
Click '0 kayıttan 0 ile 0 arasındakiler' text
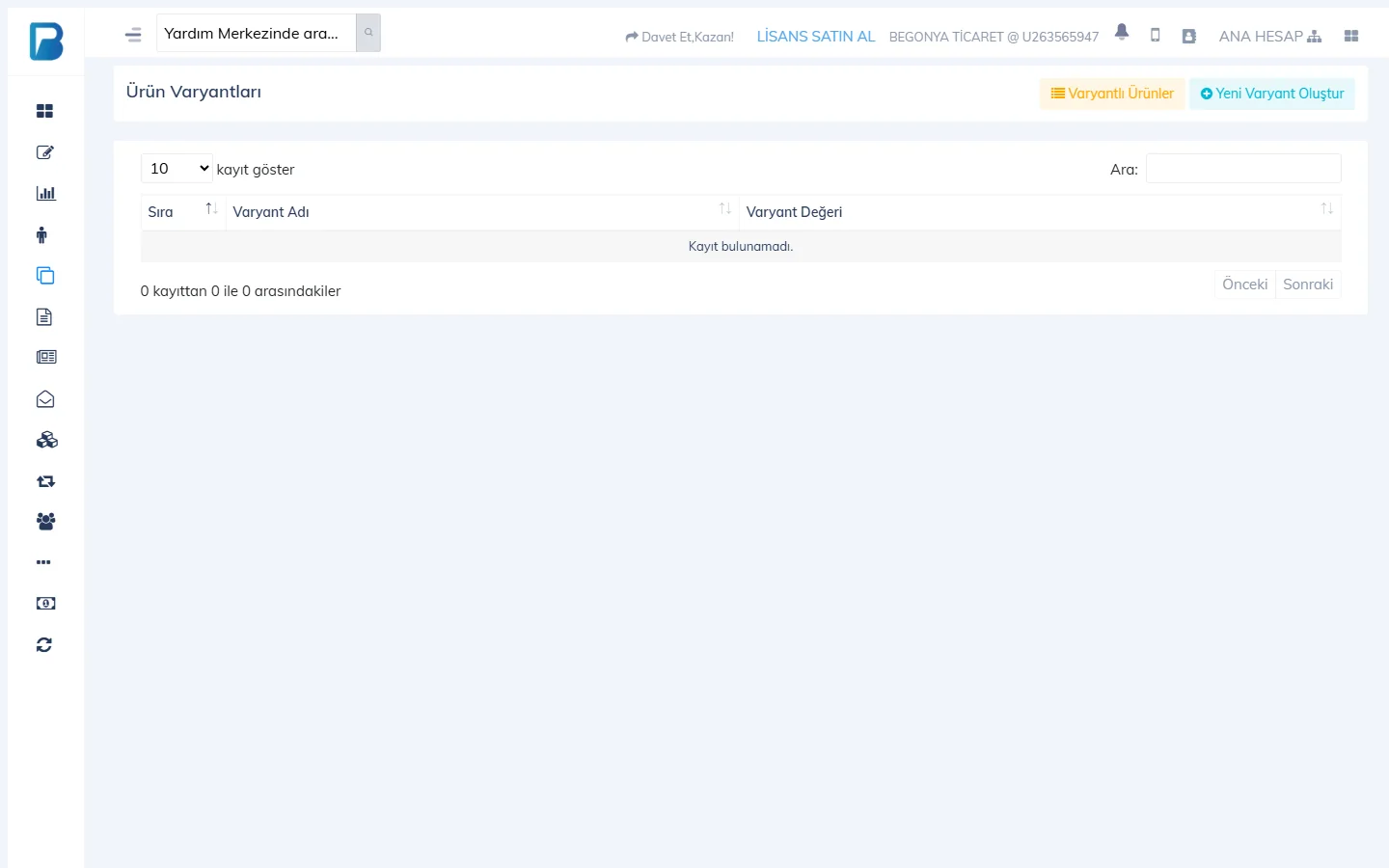click(240, 291)
